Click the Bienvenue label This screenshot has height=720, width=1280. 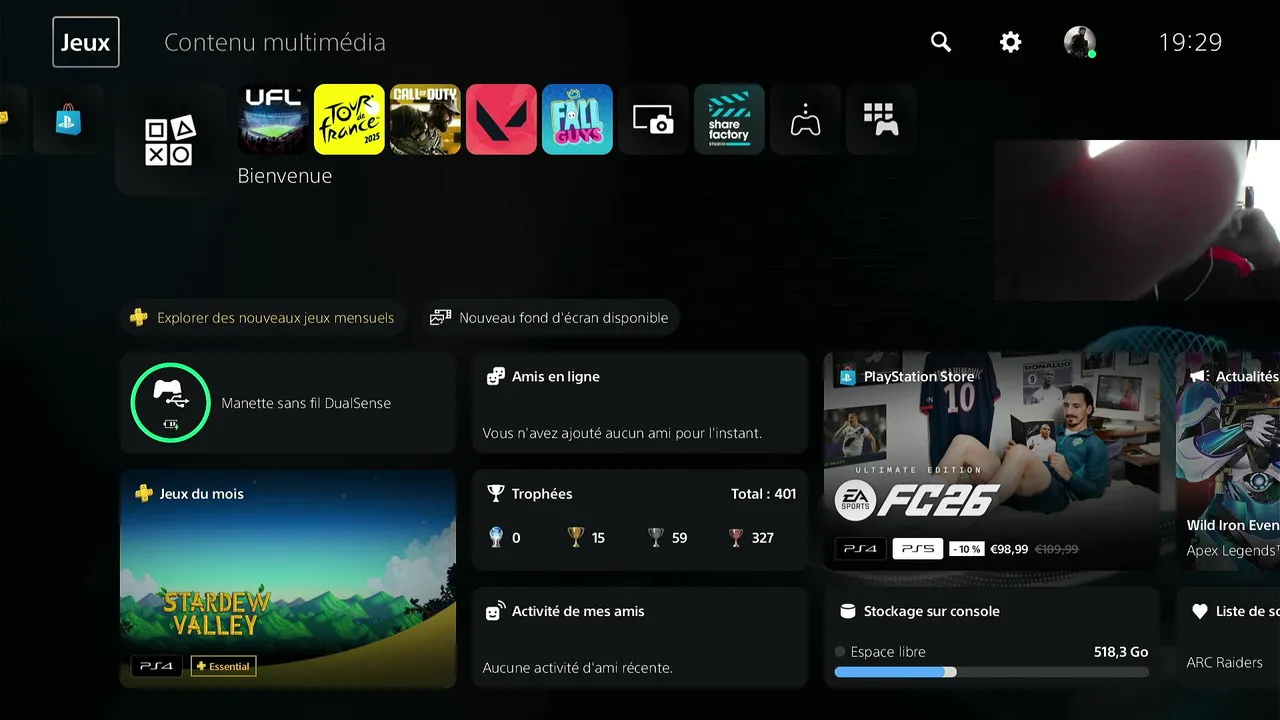[x=285, y=176]
